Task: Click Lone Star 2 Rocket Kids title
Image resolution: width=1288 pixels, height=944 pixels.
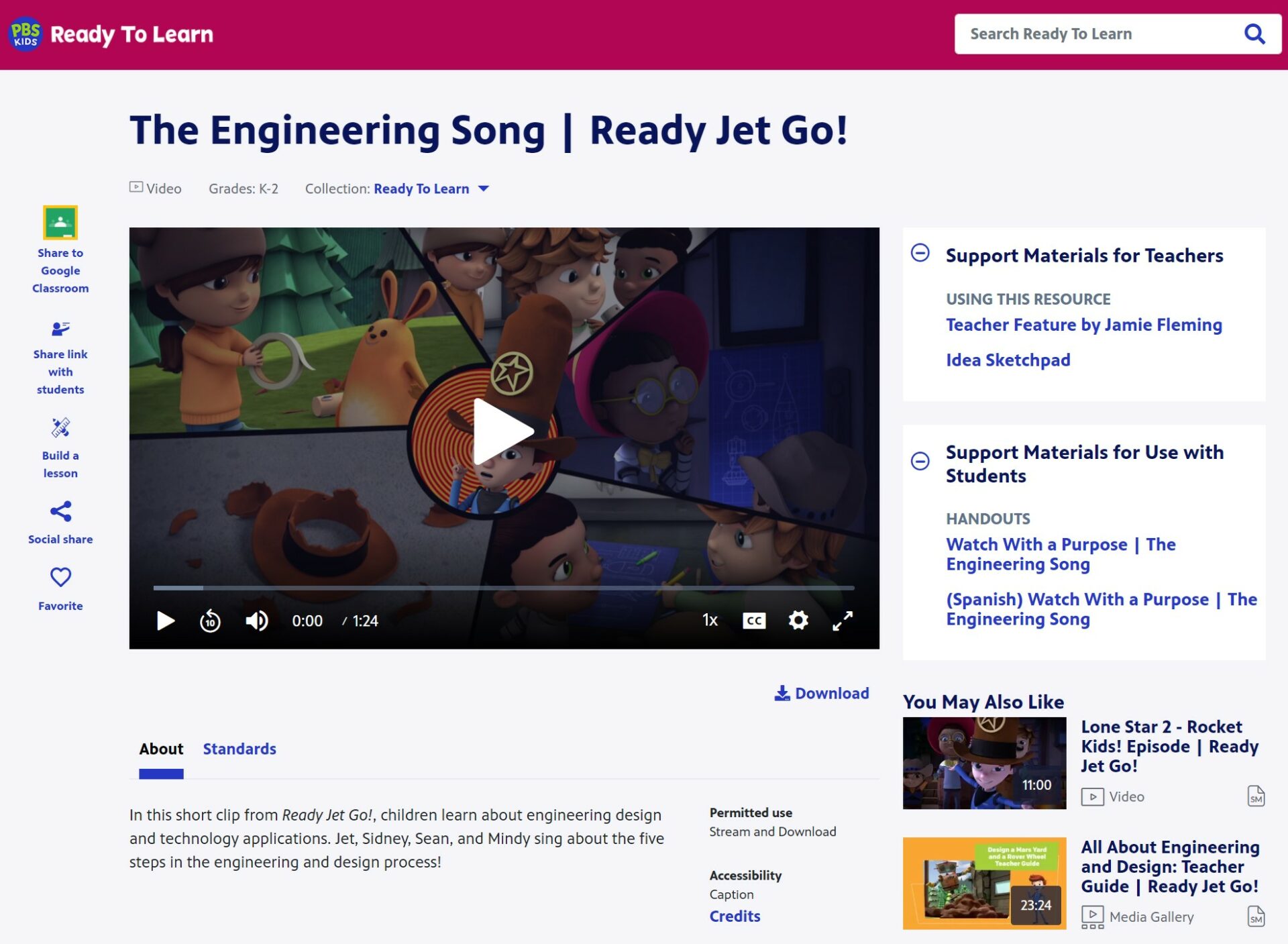Action: tap(1169, 746)
